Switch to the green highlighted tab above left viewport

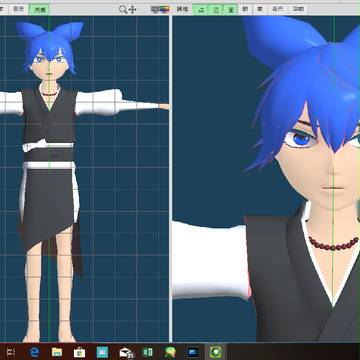pyautogui.click(x=39, y=10)
